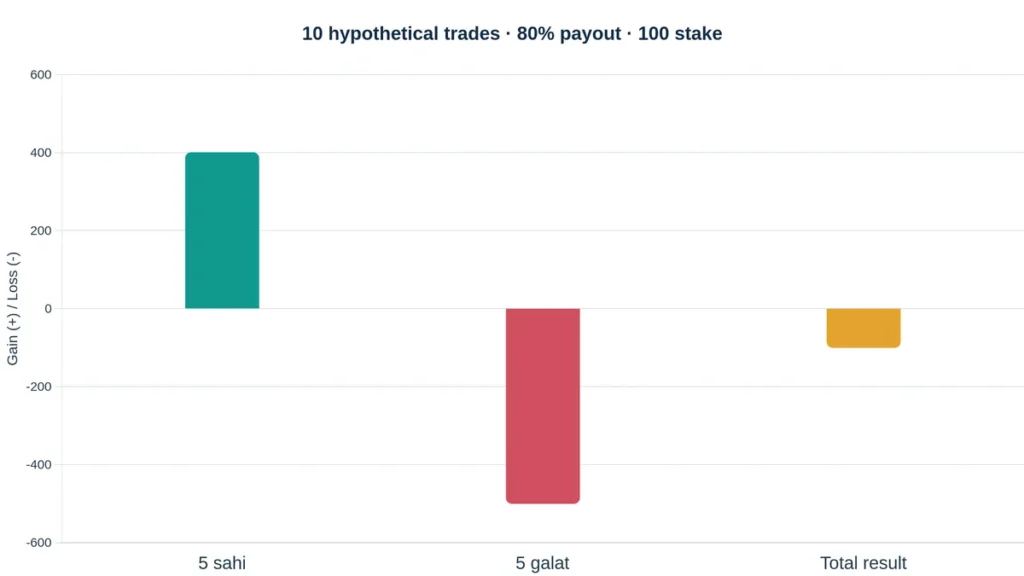The height and width of the screenshot is (576, 1024).
Task: Click '80% payout' text in the title
Action: click(x=569, y=34)
